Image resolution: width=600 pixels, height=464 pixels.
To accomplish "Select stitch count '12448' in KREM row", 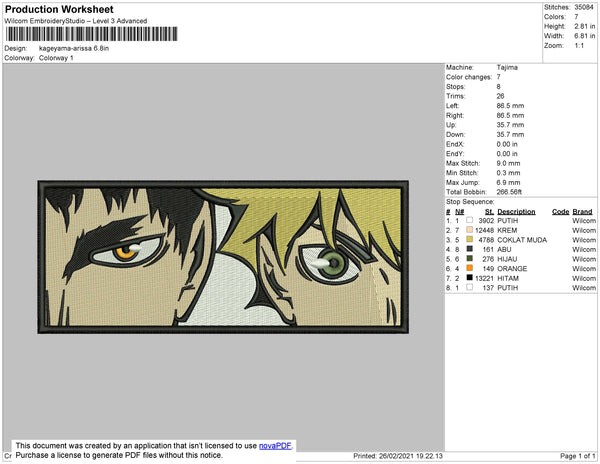I will pyautogui.click(x=484, y=230).
